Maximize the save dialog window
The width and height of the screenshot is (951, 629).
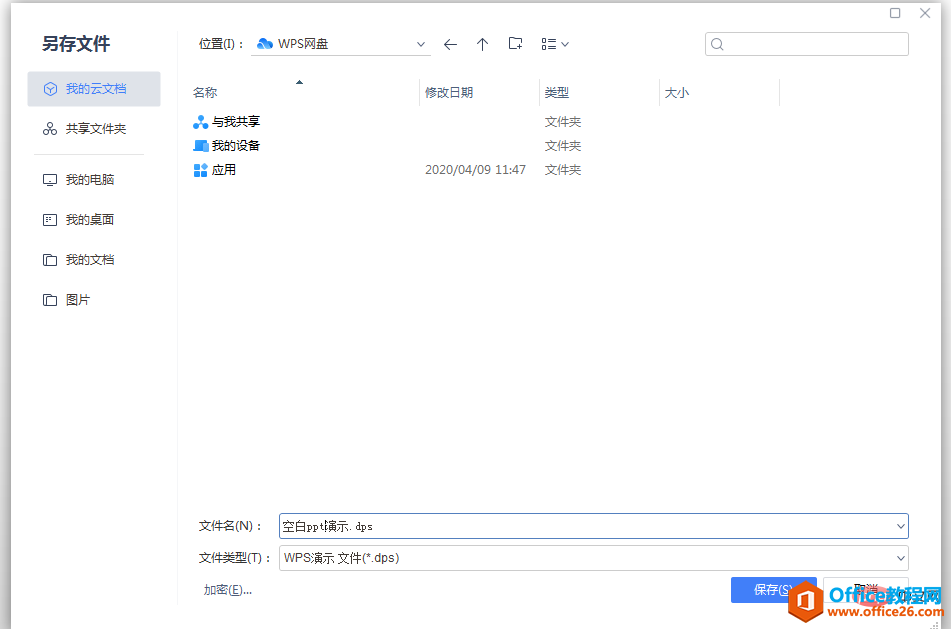[895, 13]
